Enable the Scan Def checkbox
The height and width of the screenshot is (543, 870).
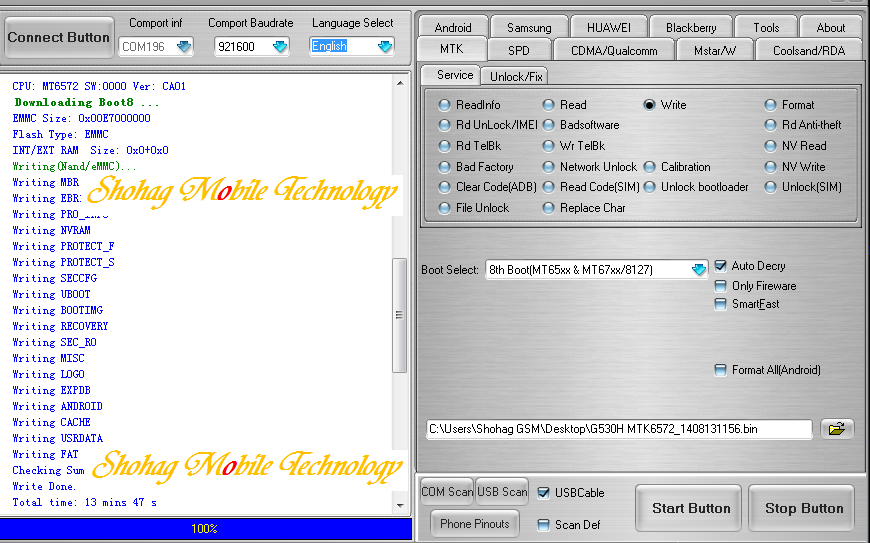tap(544, 525)
